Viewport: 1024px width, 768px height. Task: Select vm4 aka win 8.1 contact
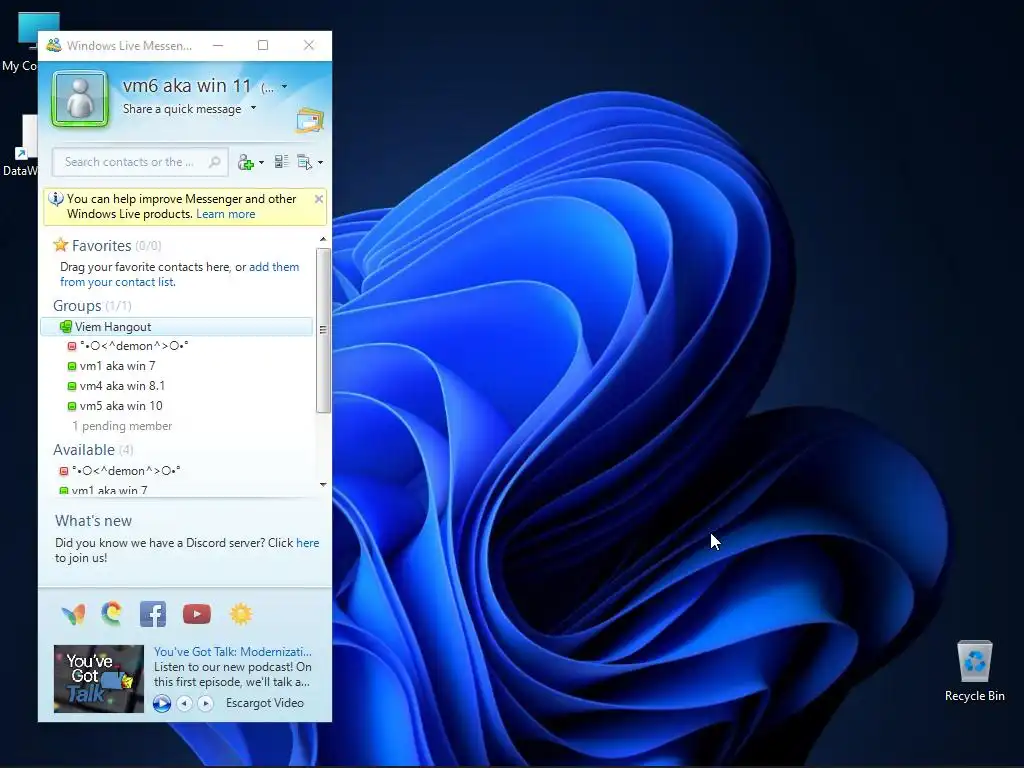[122, 386]
